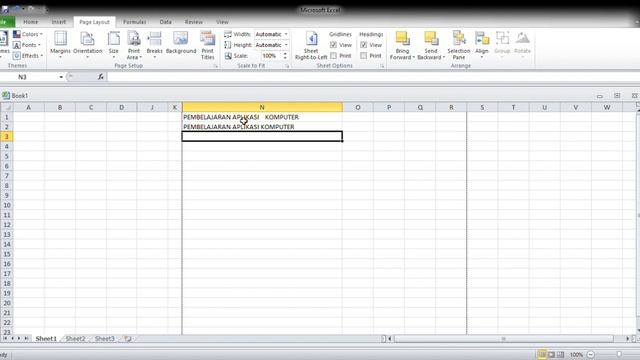The width and height of the screenshot is (640, 360).
Task: Click the horizontal scrollbar thumb
Action: click(x=504, y=339)
